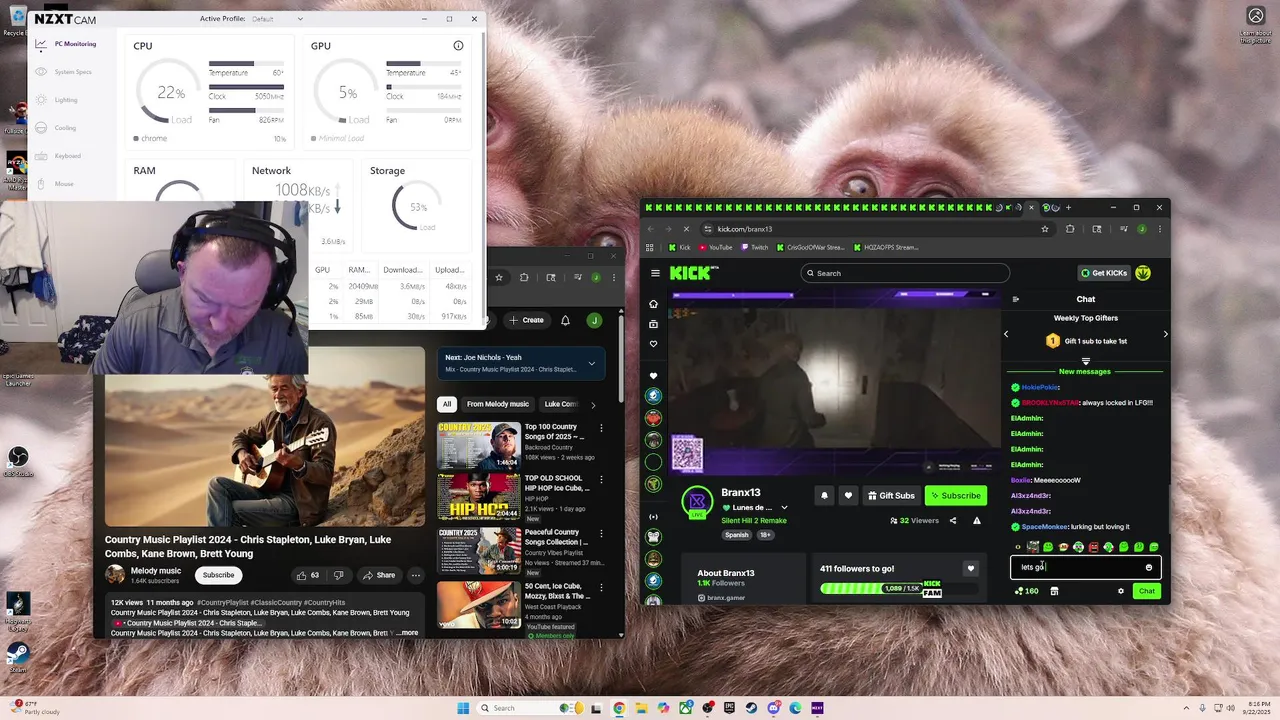The height and width of the screenshot is (720, 1280).
Task: Open Kick hamburger sidebar menu
Action: (x=655, y=273)
